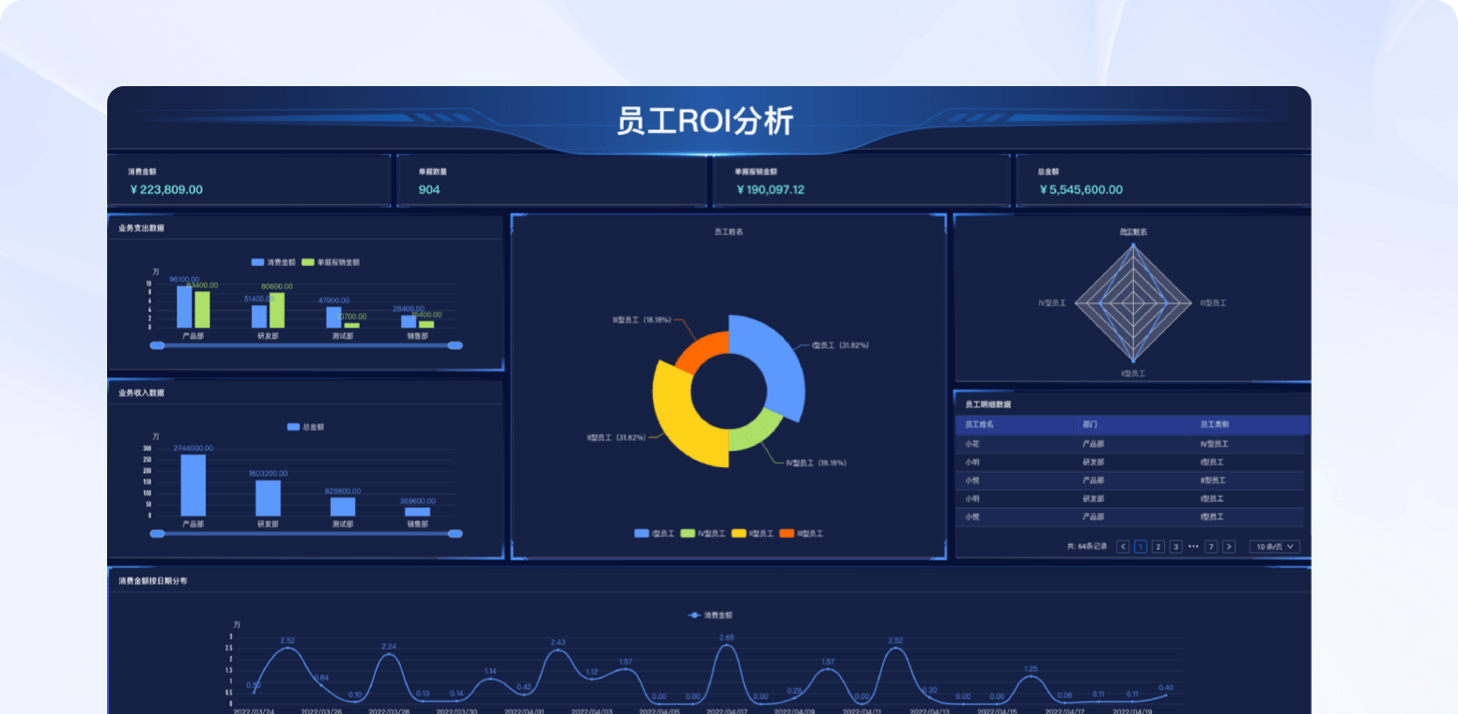Click the pagination ellipsis to jump pages
The width and height of the screenshot is (1458, 714).
[x=1193, y=547]
